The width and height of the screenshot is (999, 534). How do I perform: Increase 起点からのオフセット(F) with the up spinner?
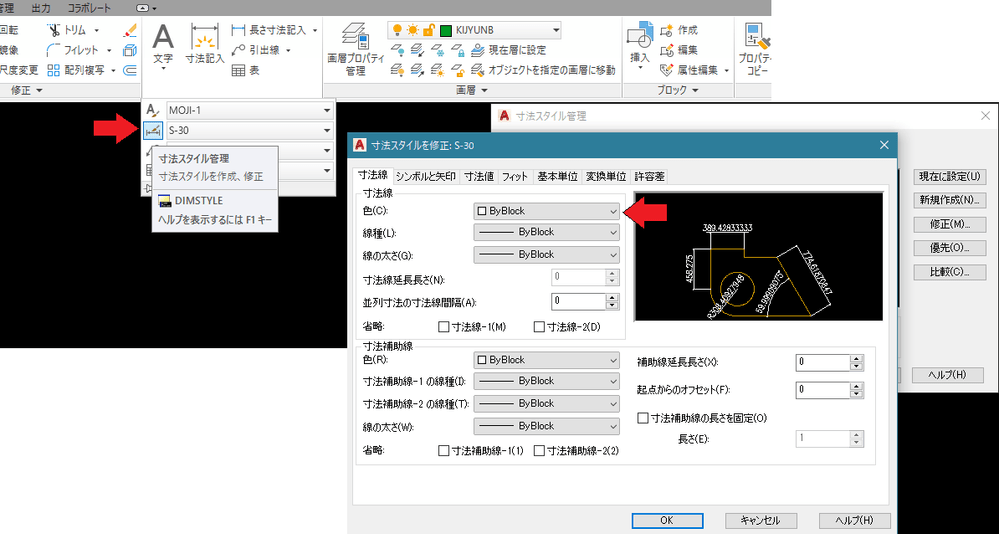point(857,386)
